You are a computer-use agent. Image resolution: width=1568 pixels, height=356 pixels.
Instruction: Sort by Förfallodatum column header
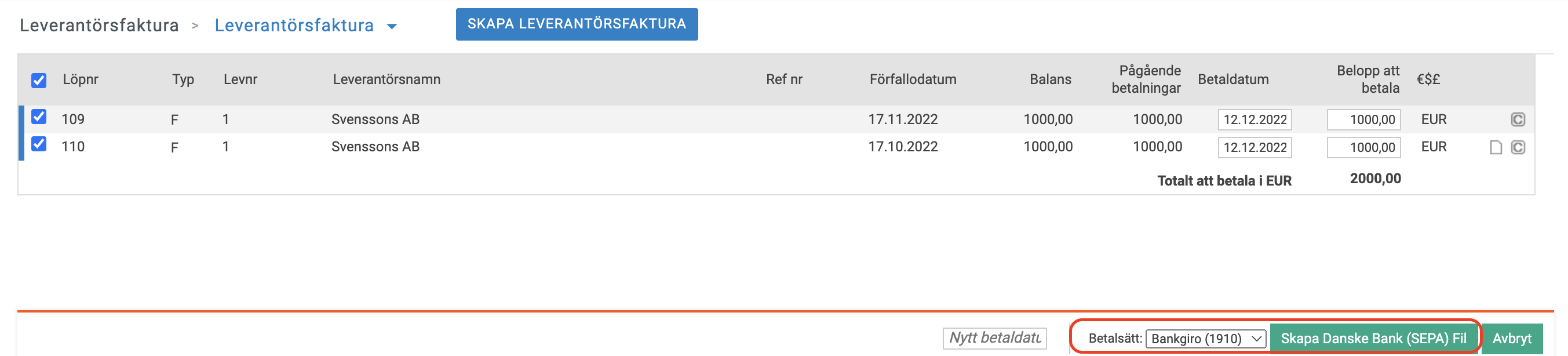[913, 79]
